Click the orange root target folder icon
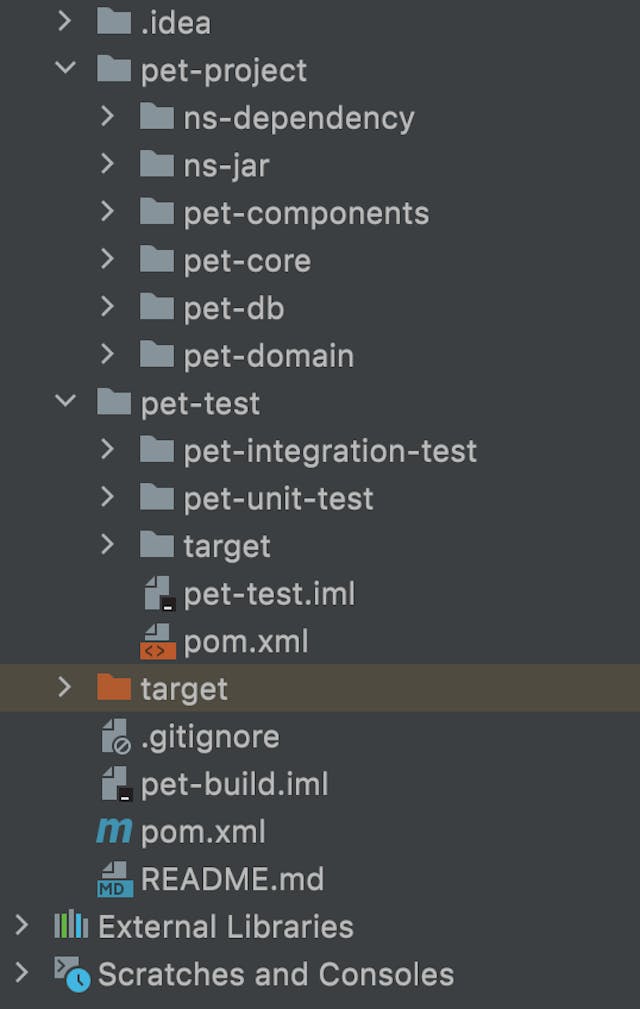Viewport: 640px width, 1009px height. [x=114, y=688]
